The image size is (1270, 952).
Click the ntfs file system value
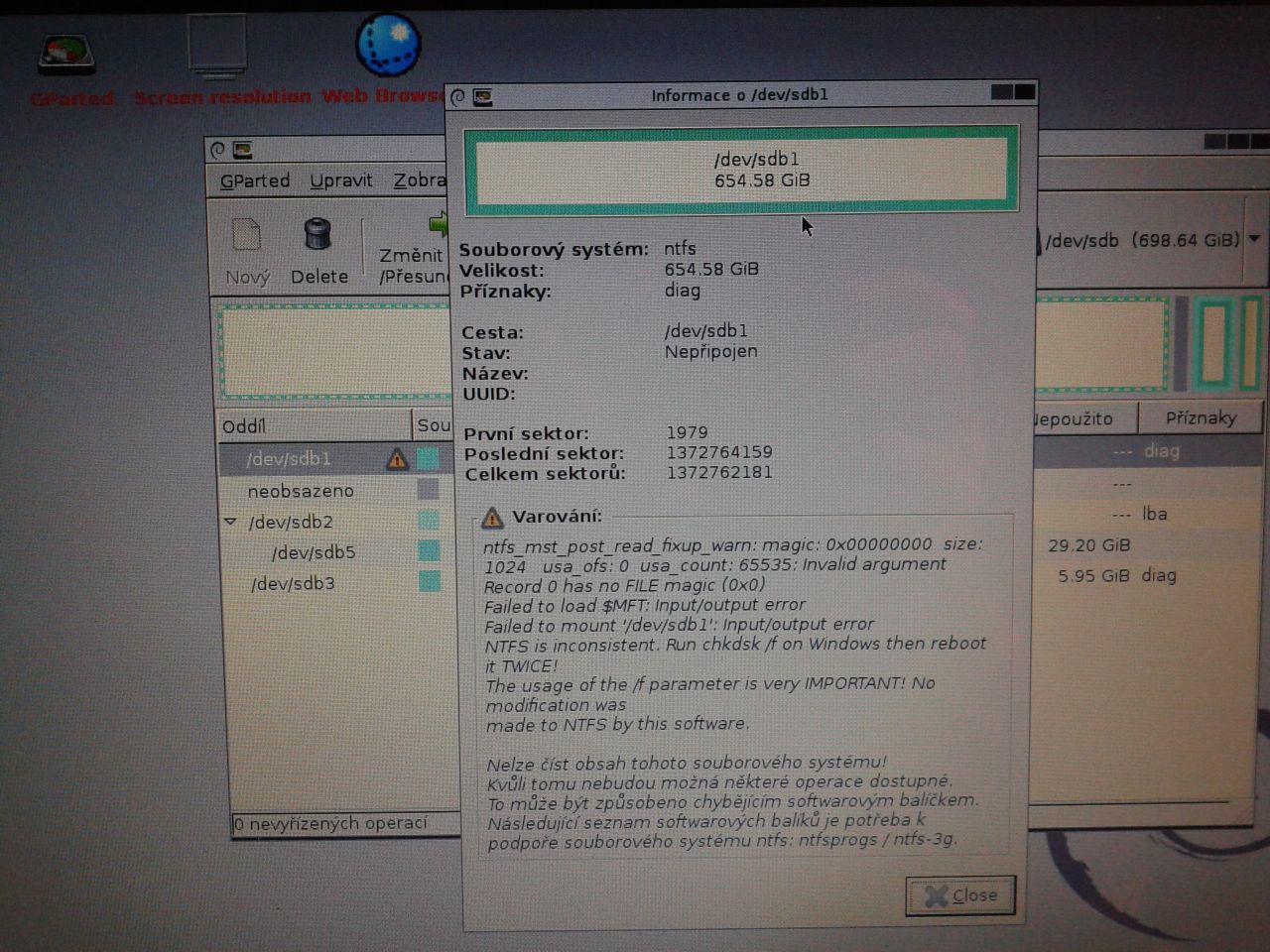[x=681, y=248]
